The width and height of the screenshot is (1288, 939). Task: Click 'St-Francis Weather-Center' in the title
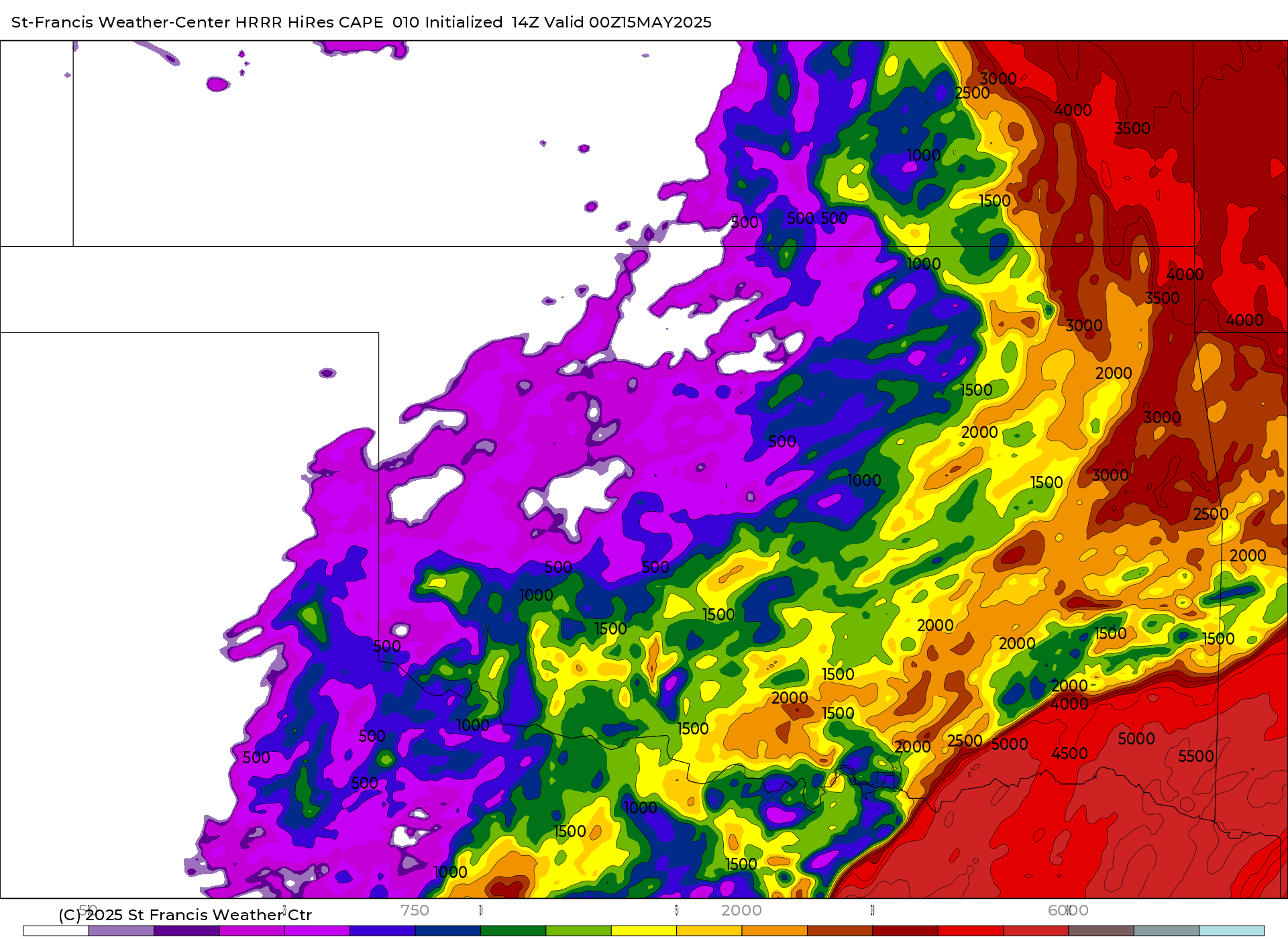(121, 22)
